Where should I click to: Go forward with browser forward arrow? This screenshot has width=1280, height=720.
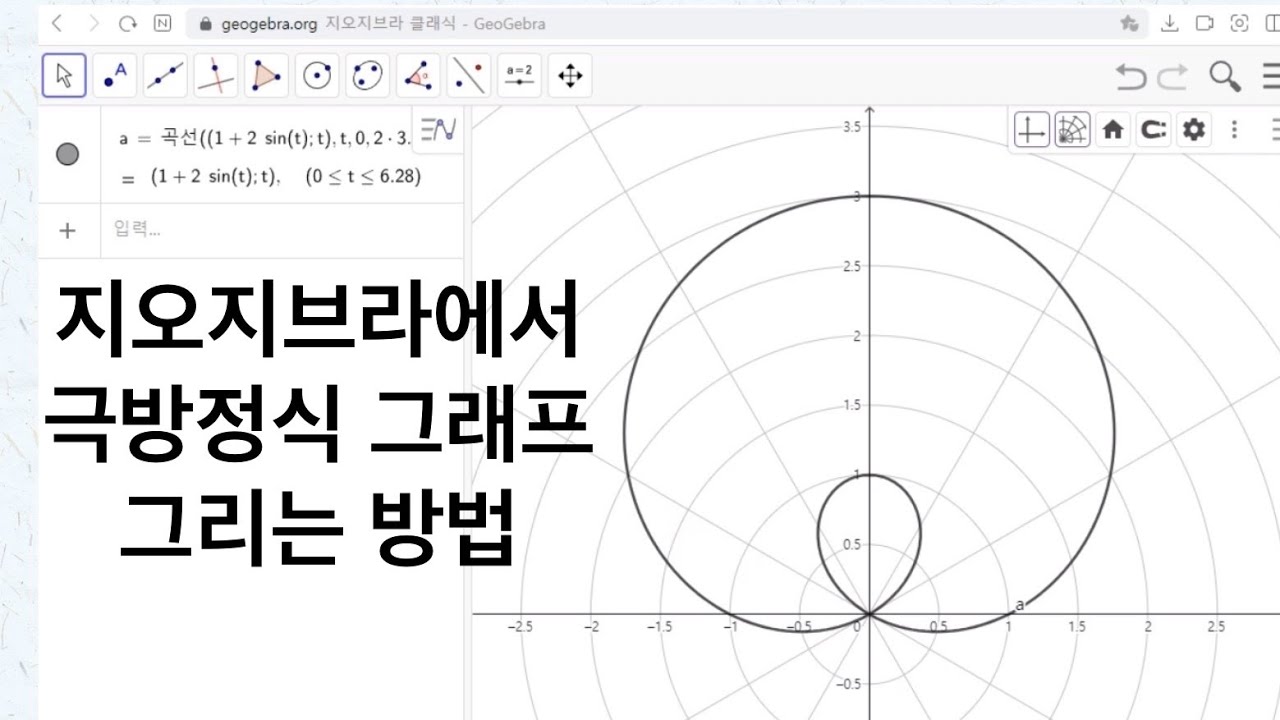(x=93, y=23)
